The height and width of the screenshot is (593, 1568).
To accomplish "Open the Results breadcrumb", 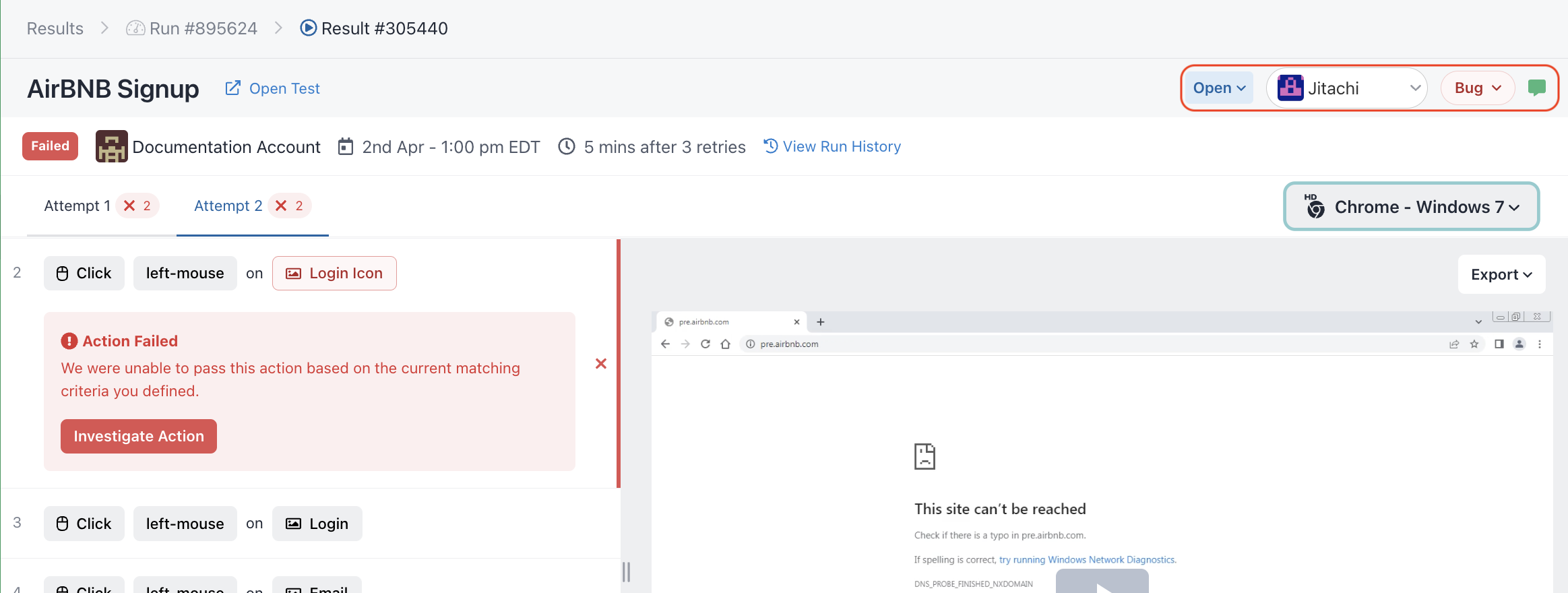I will (x=55, y=28).
